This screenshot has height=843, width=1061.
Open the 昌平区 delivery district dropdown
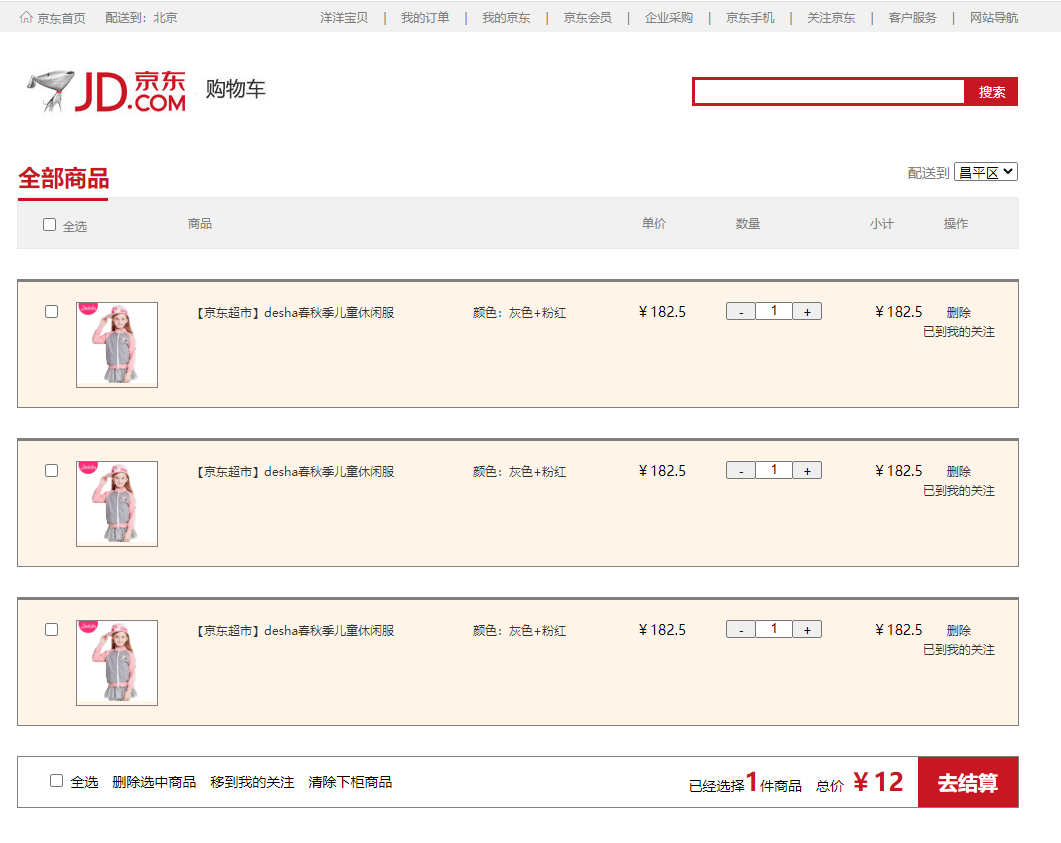click(x=986, y=172)
